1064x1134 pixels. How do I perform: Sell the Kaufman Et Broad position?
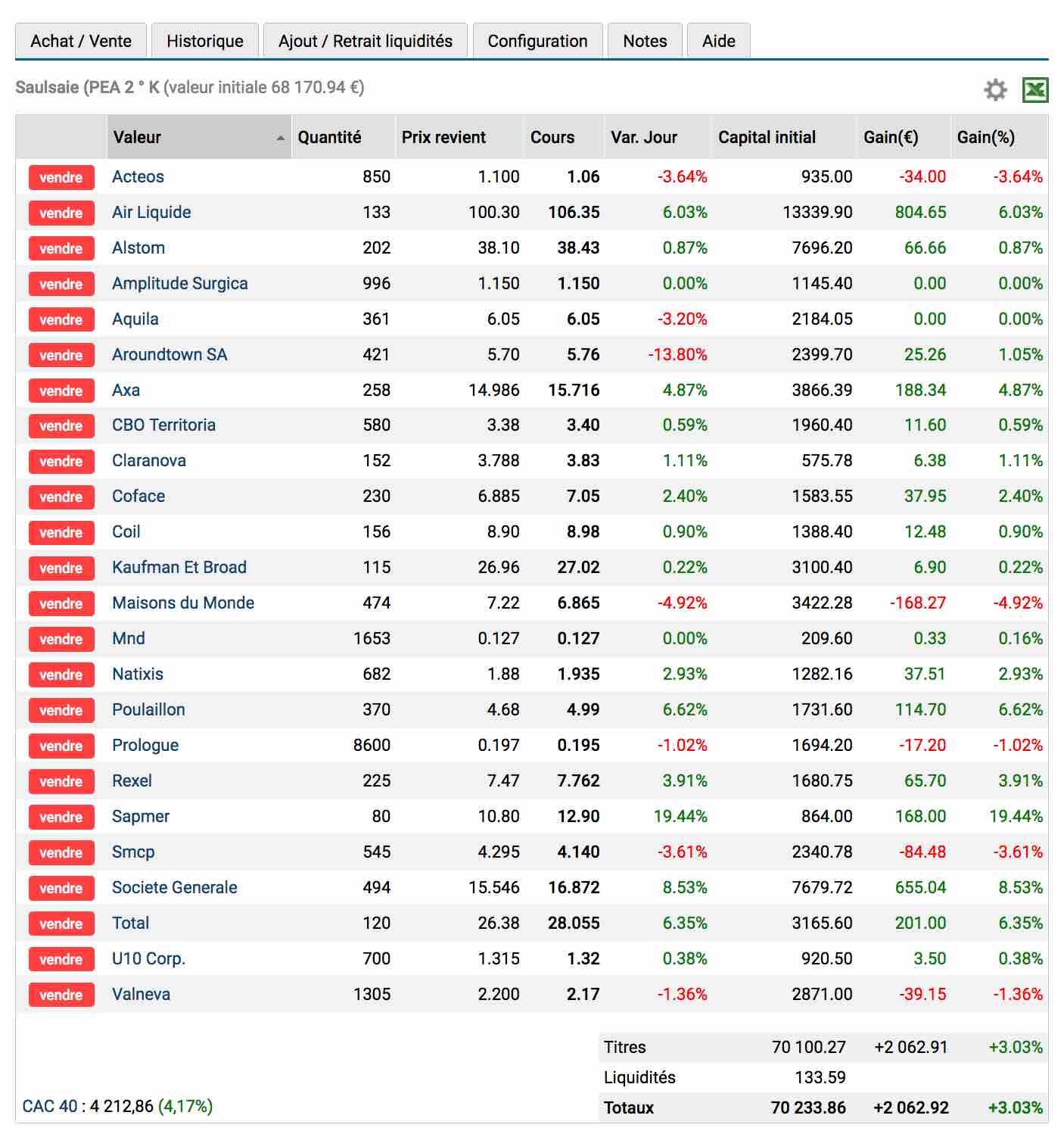tap(61, 568)
